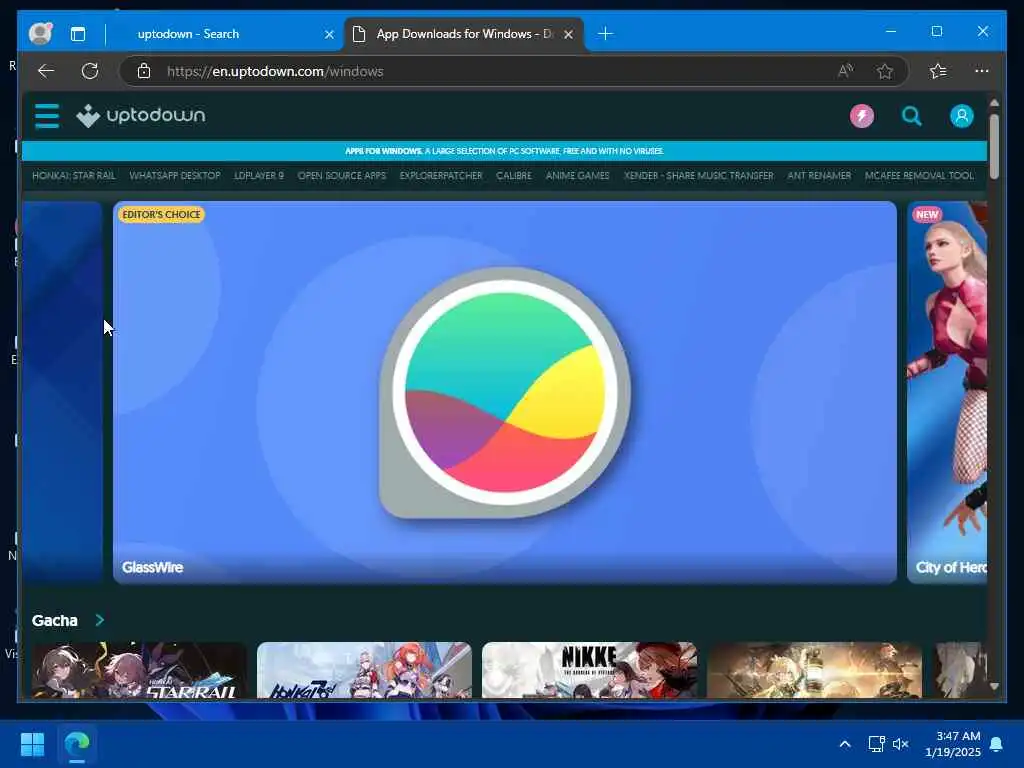Open the Windows Start menu
The image size is (1024, 768).
32,744
